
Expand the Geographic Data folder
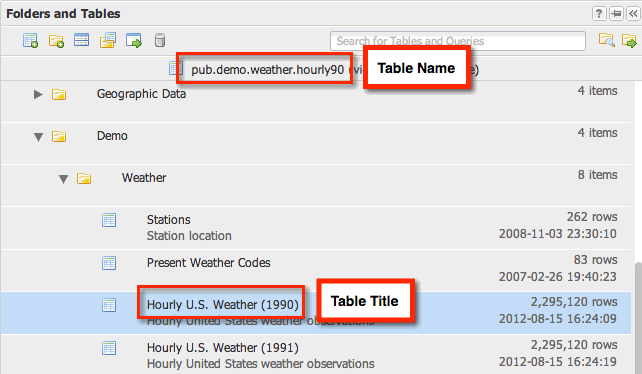click(38, 95)
